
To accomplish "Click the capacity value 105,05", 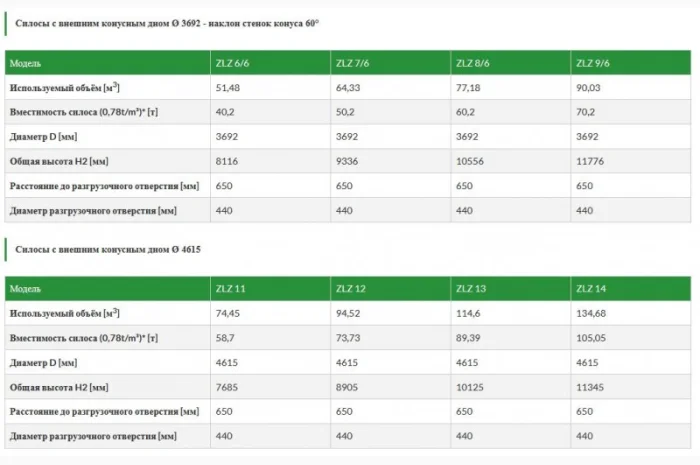I will [592, 338].
